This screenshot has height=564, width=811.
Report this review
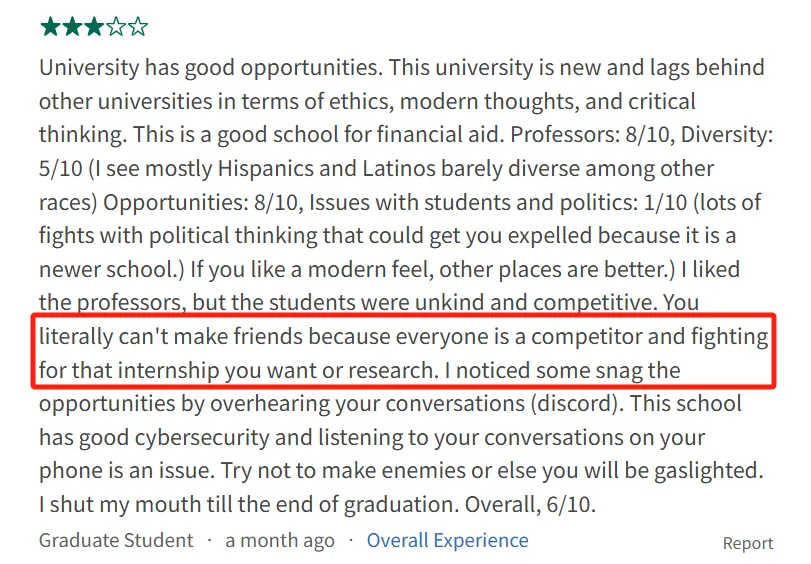[x=748, y=543]
